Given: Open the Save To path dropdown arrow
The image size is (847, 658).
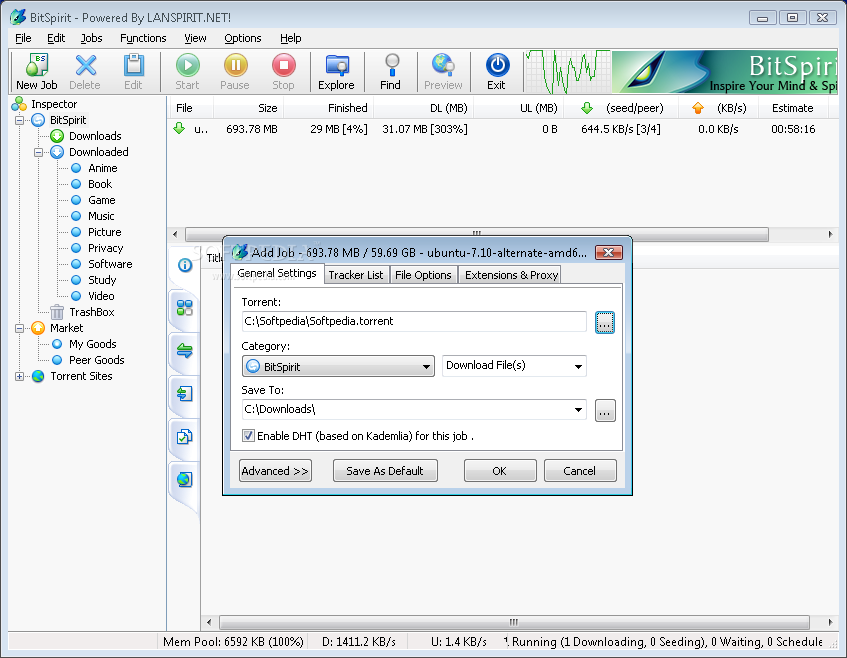Looking at the screenshot, I should coord(578,409).
